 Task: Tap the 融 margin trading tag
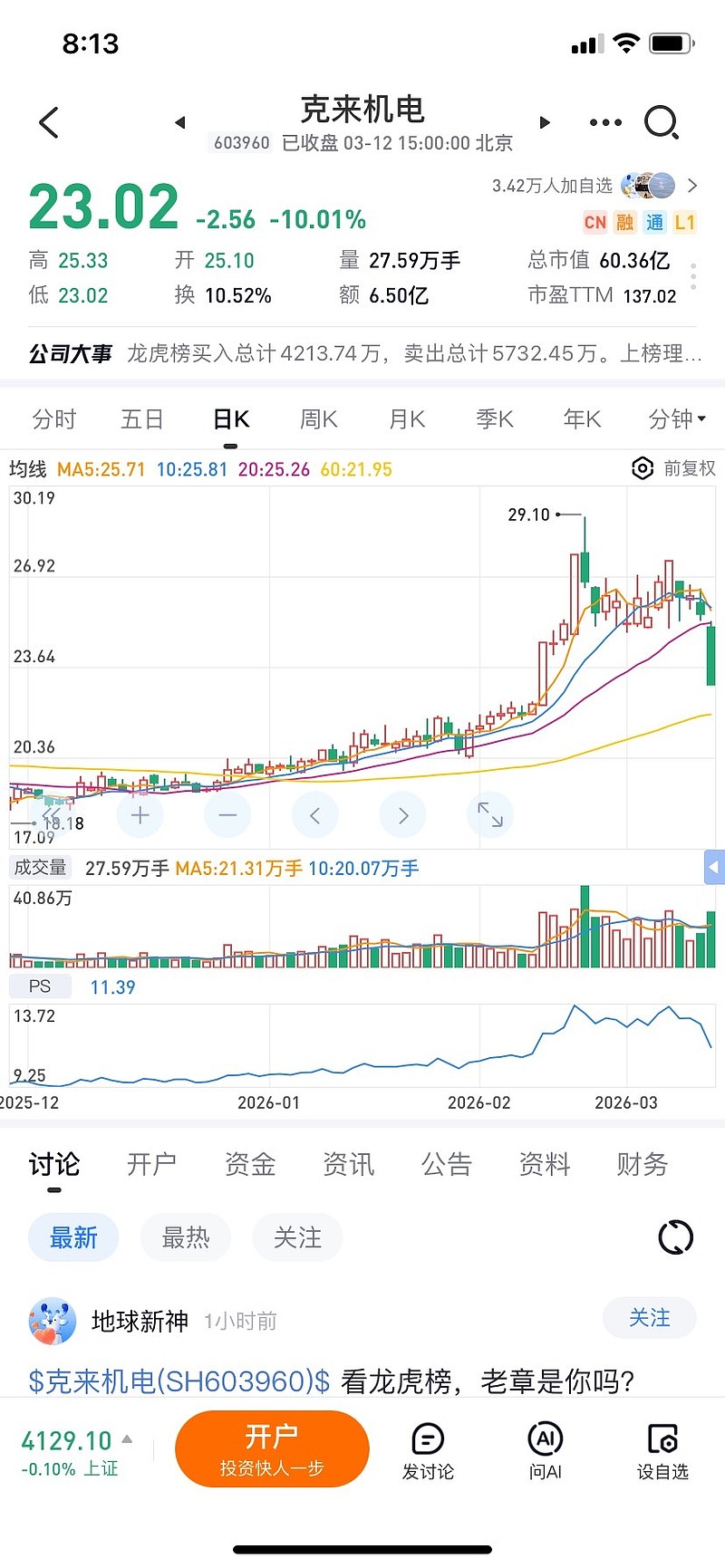624,222
